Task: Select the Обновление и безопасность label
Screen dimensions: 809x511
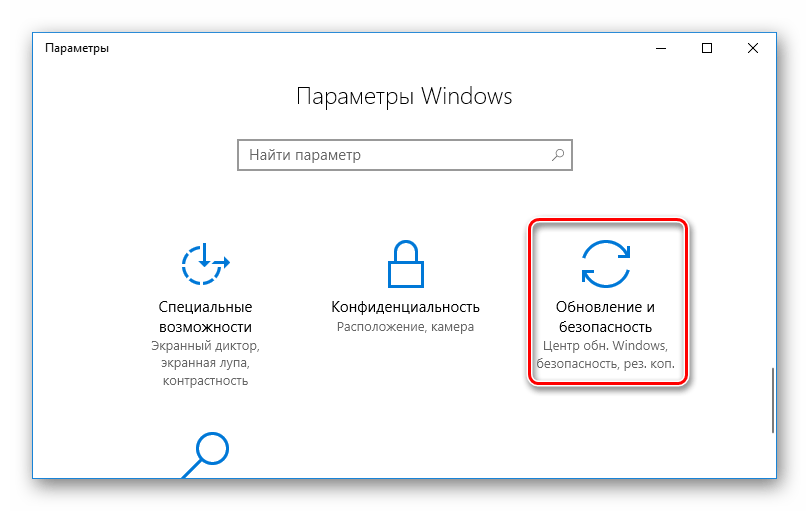Action: click(x=605, y=317)
